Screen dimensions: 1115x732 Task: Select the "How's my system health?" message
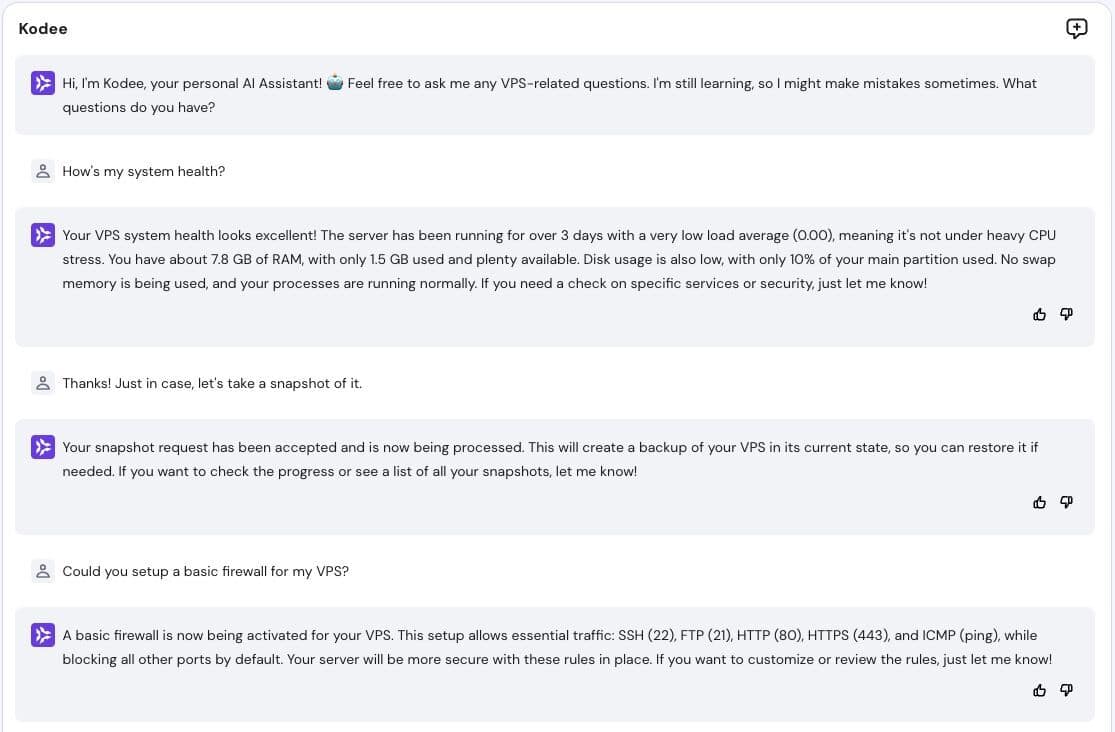[x=144, y=171]
